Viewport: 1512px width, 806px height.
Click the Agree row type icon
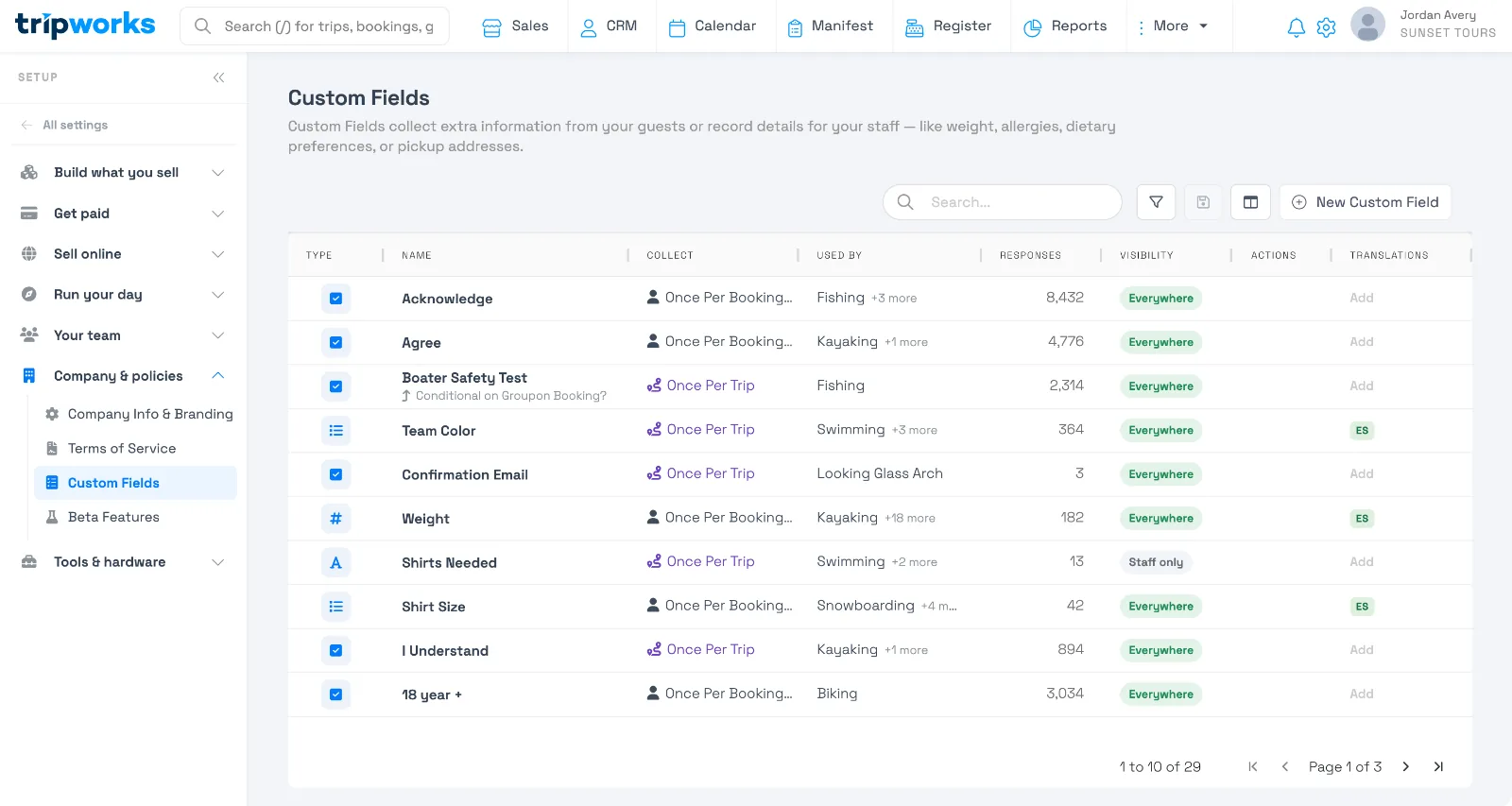335,343
